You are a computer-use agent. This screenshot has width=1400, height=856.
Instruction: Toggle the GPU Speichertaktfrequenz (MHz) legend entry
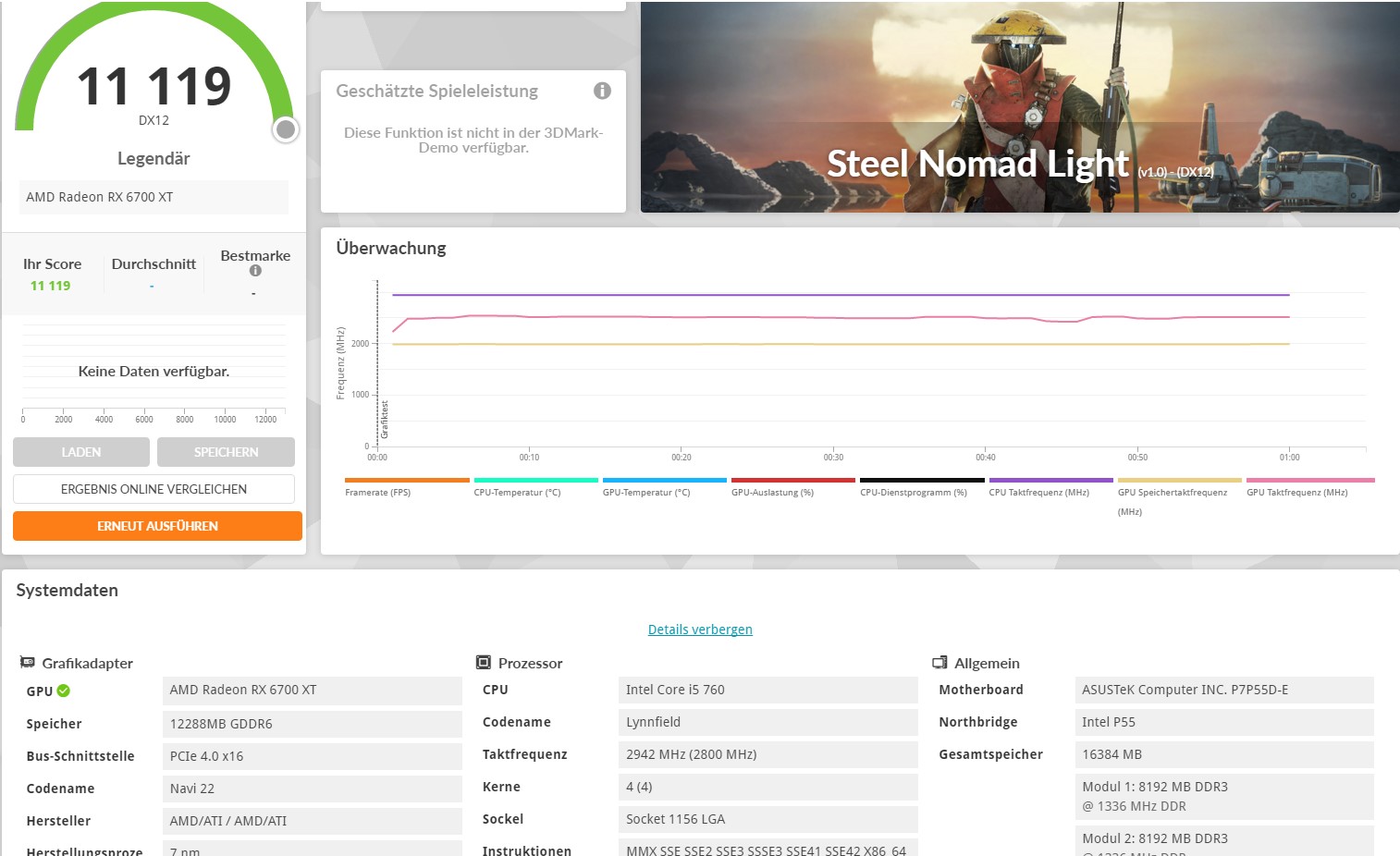click(x=1180, y=496)
